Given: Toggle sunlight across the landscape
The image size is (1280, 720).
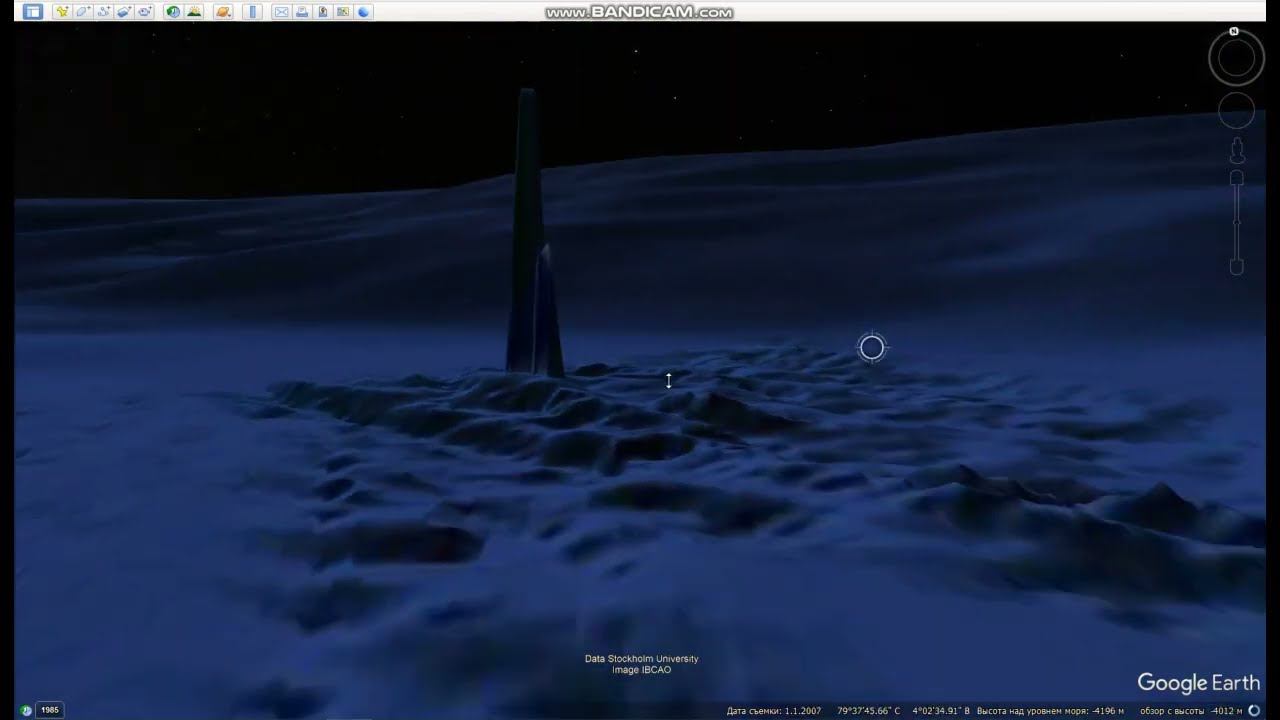Looking at the screenshot, I should tap(194, 12).
